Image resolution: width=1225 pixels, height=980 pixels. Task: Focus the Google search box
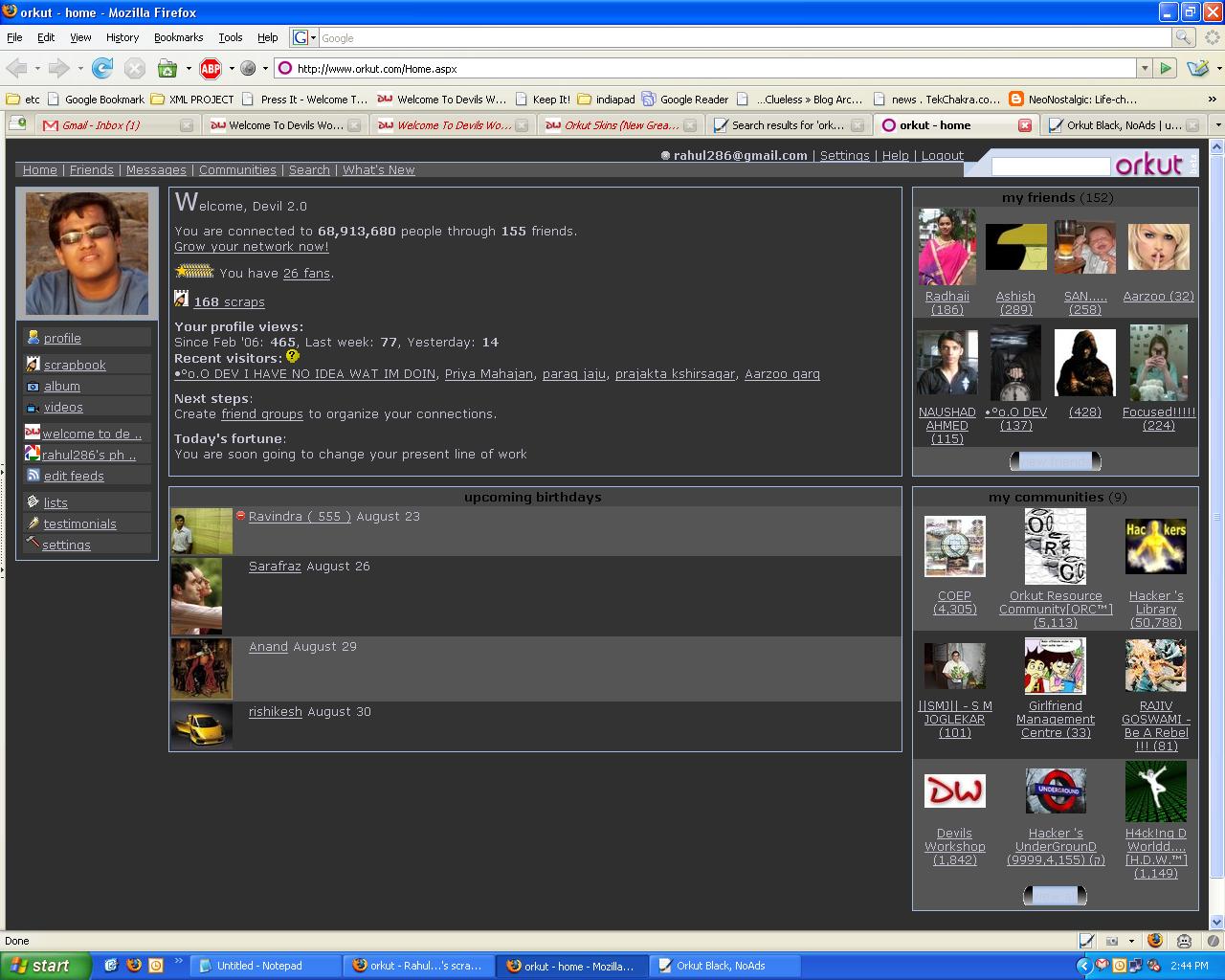745,37
